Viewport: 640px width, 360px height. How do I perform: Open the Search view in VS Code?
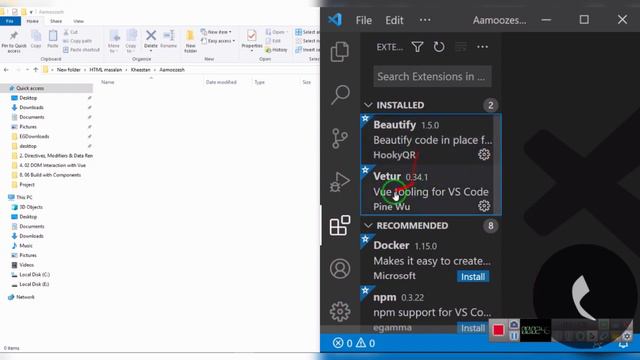340,95
